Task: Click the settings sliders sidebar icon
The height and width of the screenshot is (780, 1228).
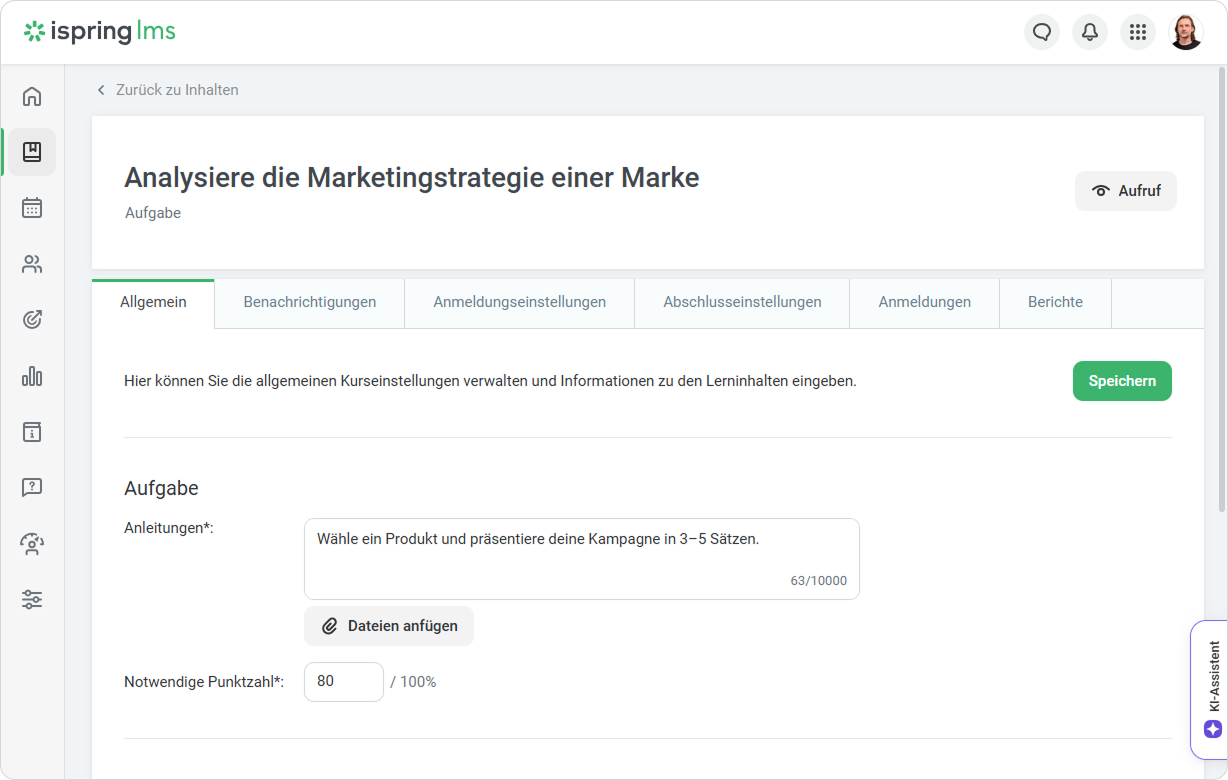Action: [x=32, y=600]
